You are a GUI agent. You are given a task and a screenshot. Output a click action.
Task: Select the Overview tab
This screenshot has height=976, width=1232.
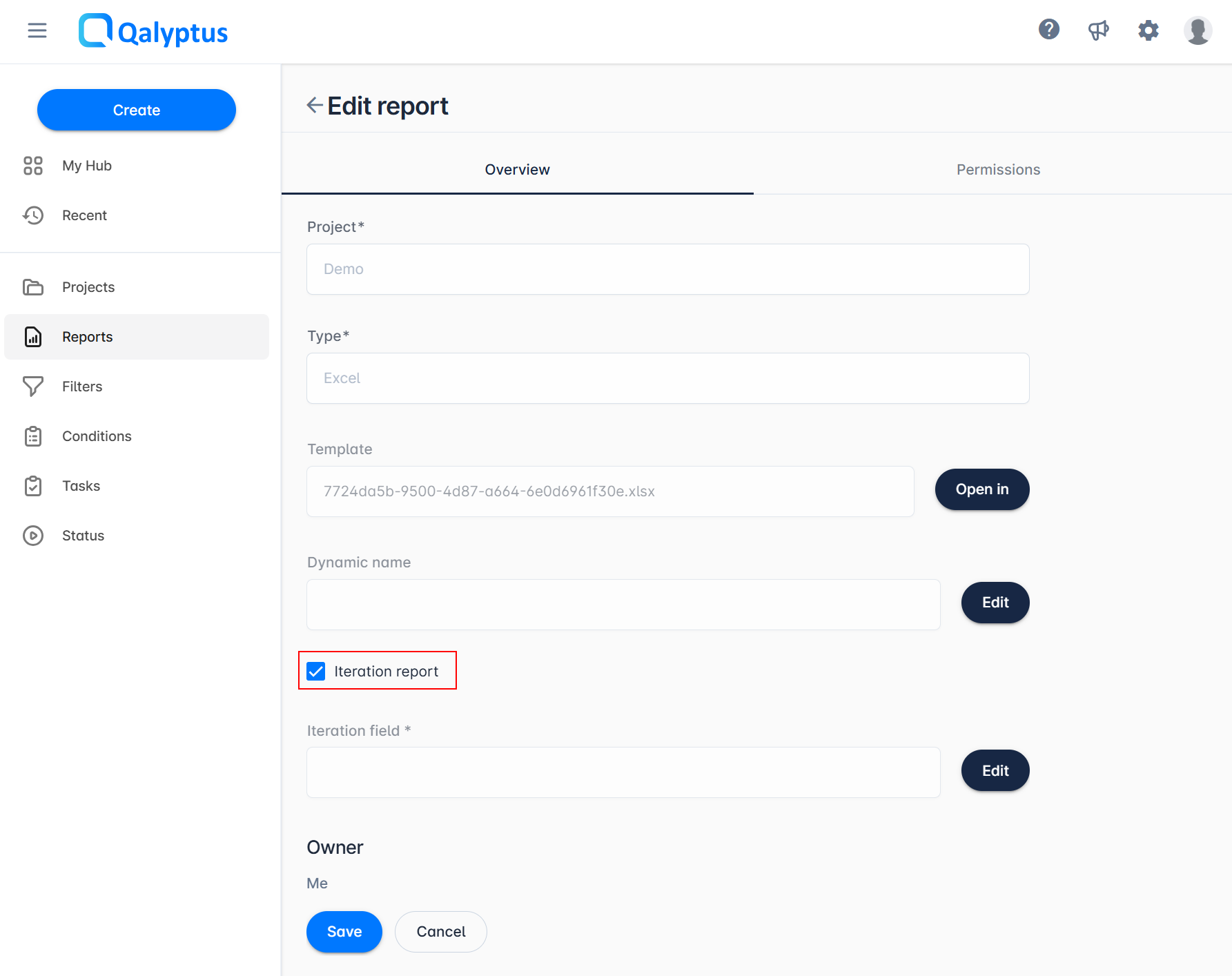pos(517,169)
